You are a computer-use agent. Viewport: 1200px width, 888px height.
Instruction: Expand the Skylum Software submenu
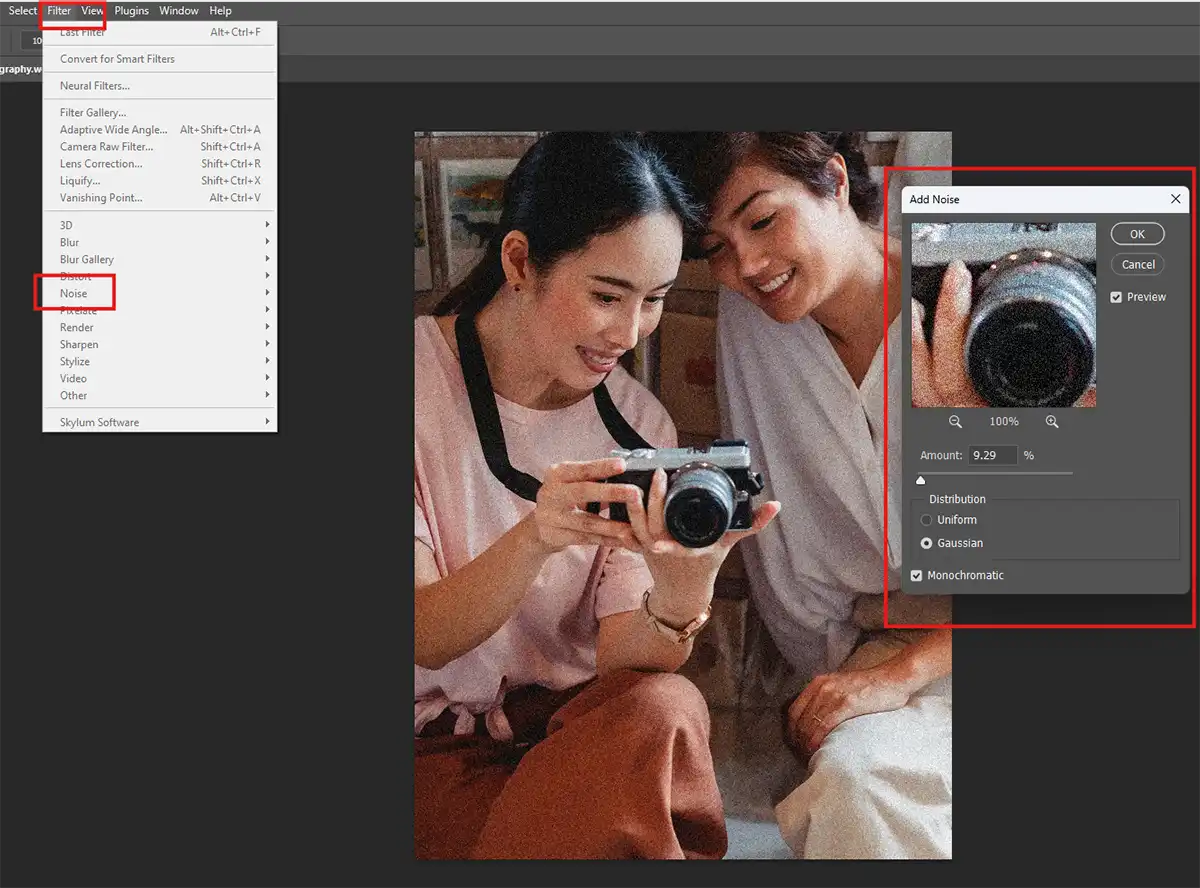click(160, 422)
